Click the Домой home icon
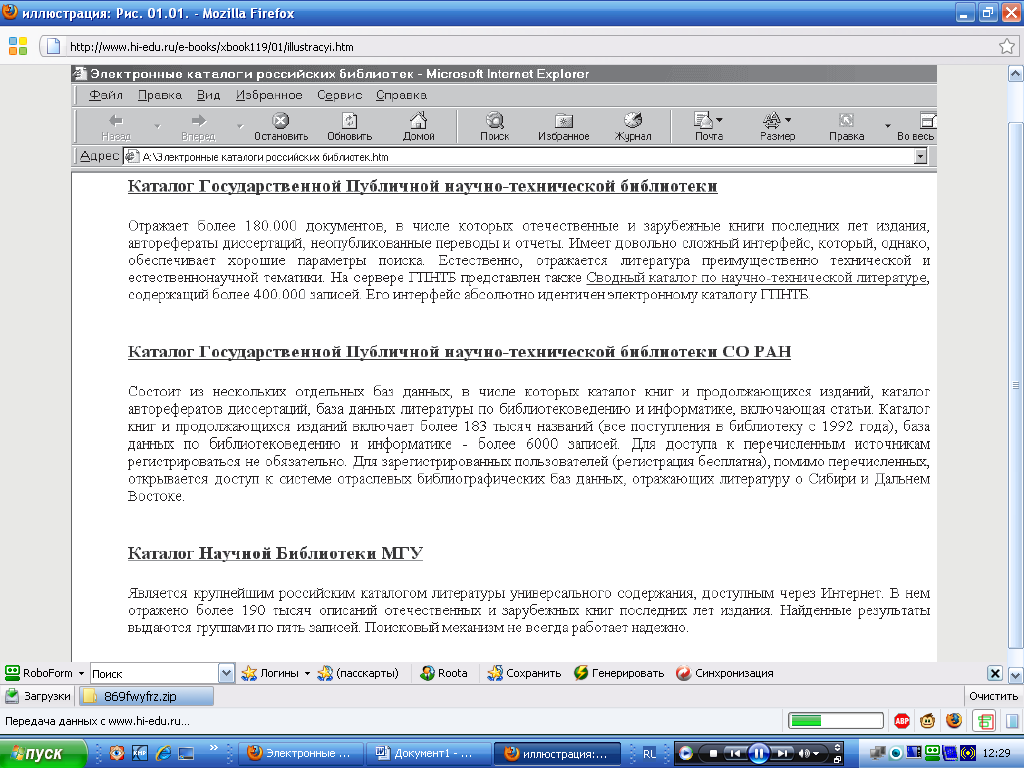Image resolution: width=1024 pixels, height=768 pixels. pos(418,120)
